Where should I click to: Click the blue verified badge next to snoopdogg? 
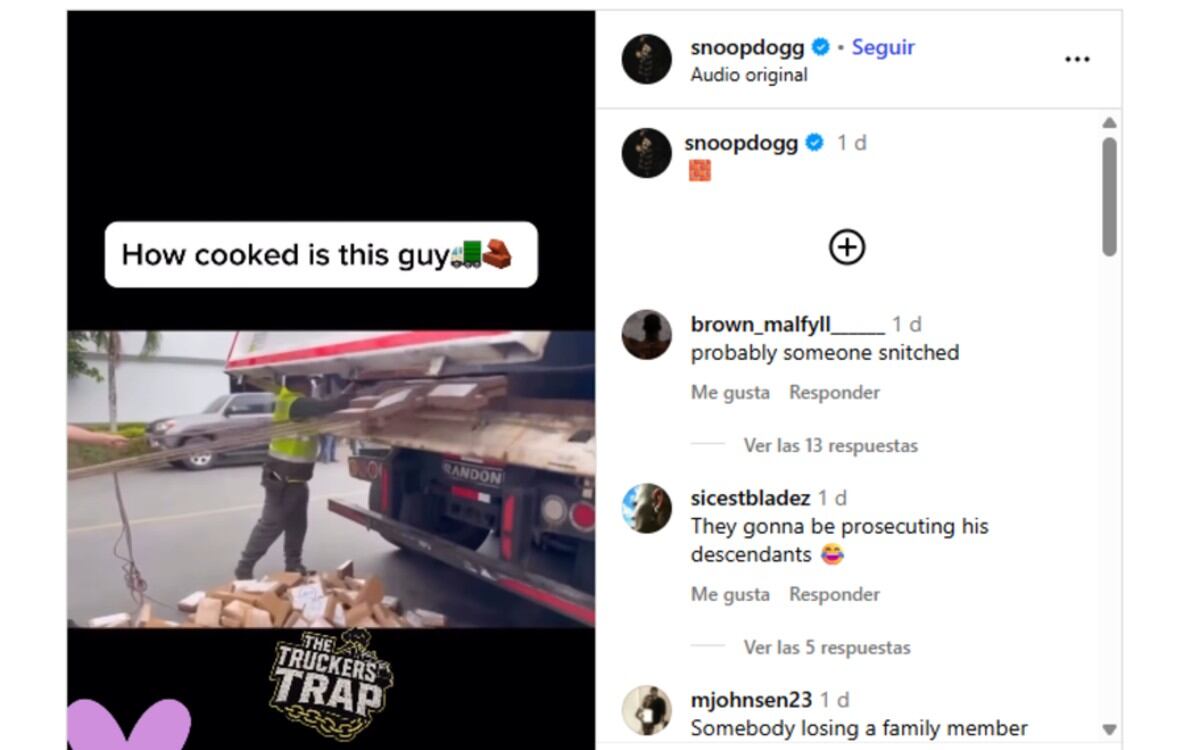pos(822,45)
